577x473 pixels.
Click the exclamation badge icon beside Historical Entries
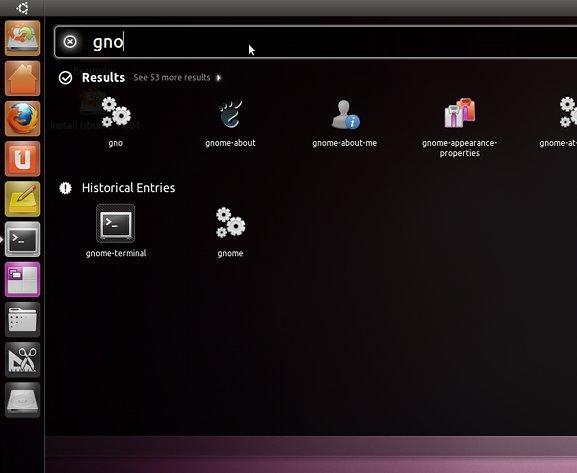click(x=66, y=188)
